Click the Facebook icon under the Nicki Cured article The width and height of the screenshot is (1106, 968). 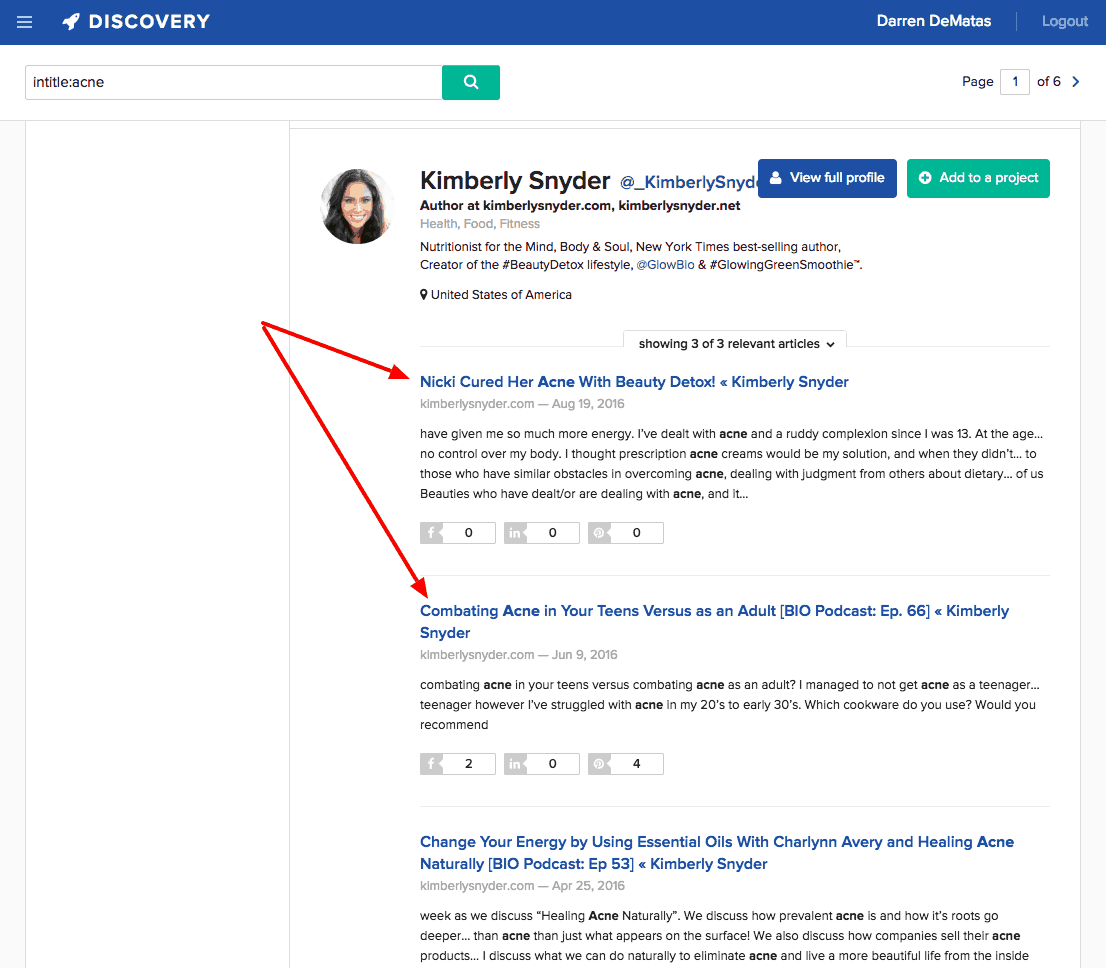click(432, 532)
